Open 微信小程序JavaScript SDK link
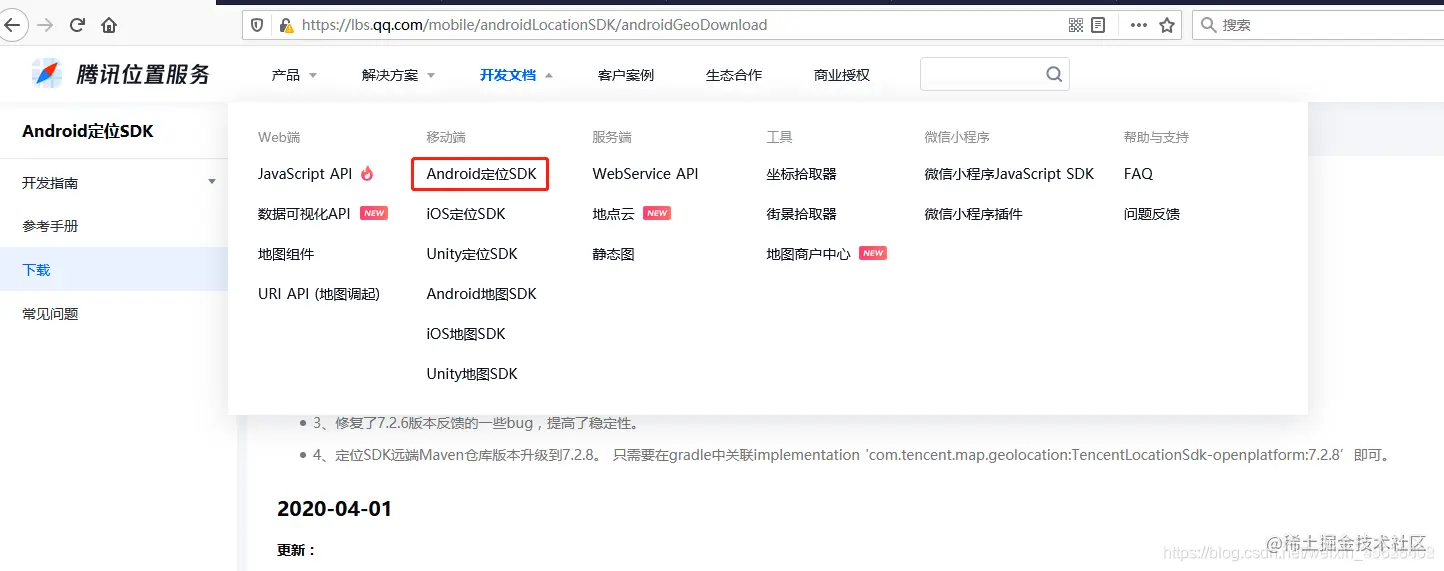The width and height of the screenshot is (1444, 571). 1009,174
